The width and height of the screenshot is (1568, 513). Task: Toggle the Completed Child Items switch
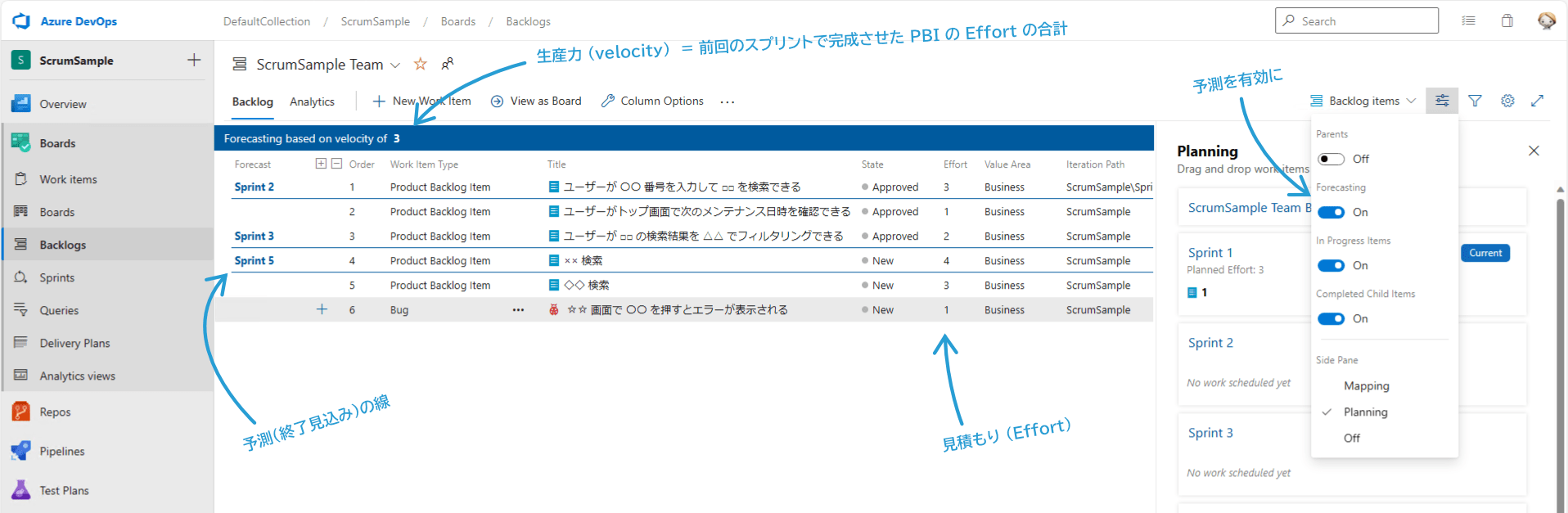(1331, 318)
